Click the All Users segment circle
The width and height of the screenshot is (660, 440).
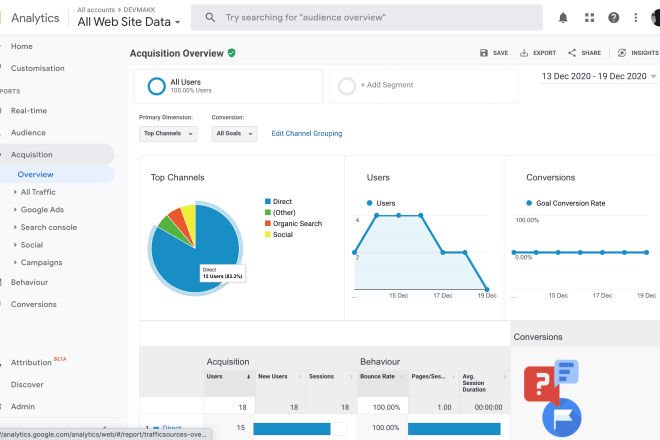(x=157, y=86)
